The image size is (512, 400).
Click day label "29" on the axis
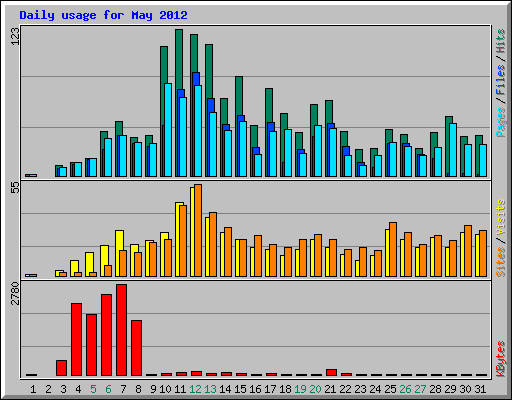pos(450,389)
